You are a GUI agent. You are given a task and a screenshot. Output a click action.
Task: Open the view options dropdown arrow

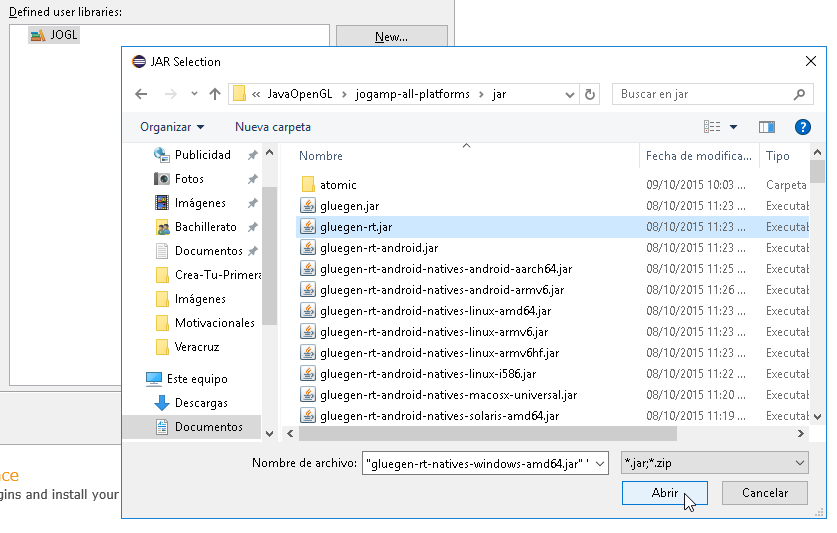[x=733, y=127]
